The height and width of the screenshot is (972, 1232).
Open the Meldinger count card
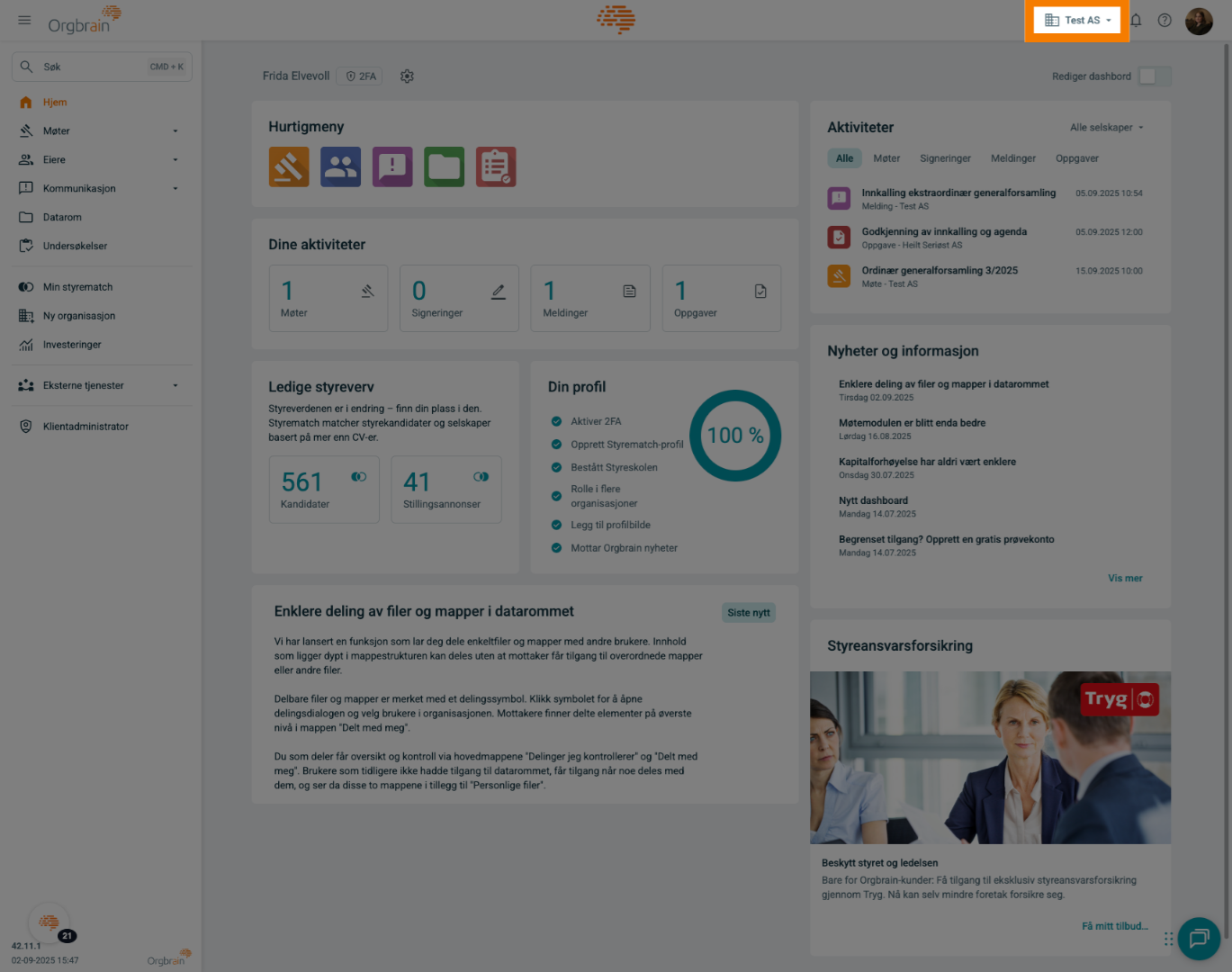590,298
